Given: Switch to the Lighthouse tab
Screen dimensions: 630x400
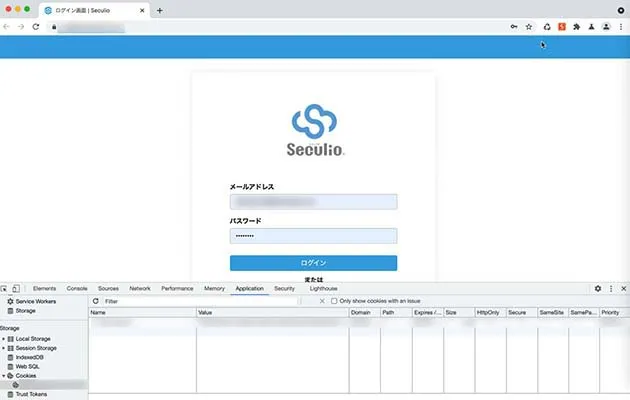Looking at the screenshot, I should click(323, 288).
